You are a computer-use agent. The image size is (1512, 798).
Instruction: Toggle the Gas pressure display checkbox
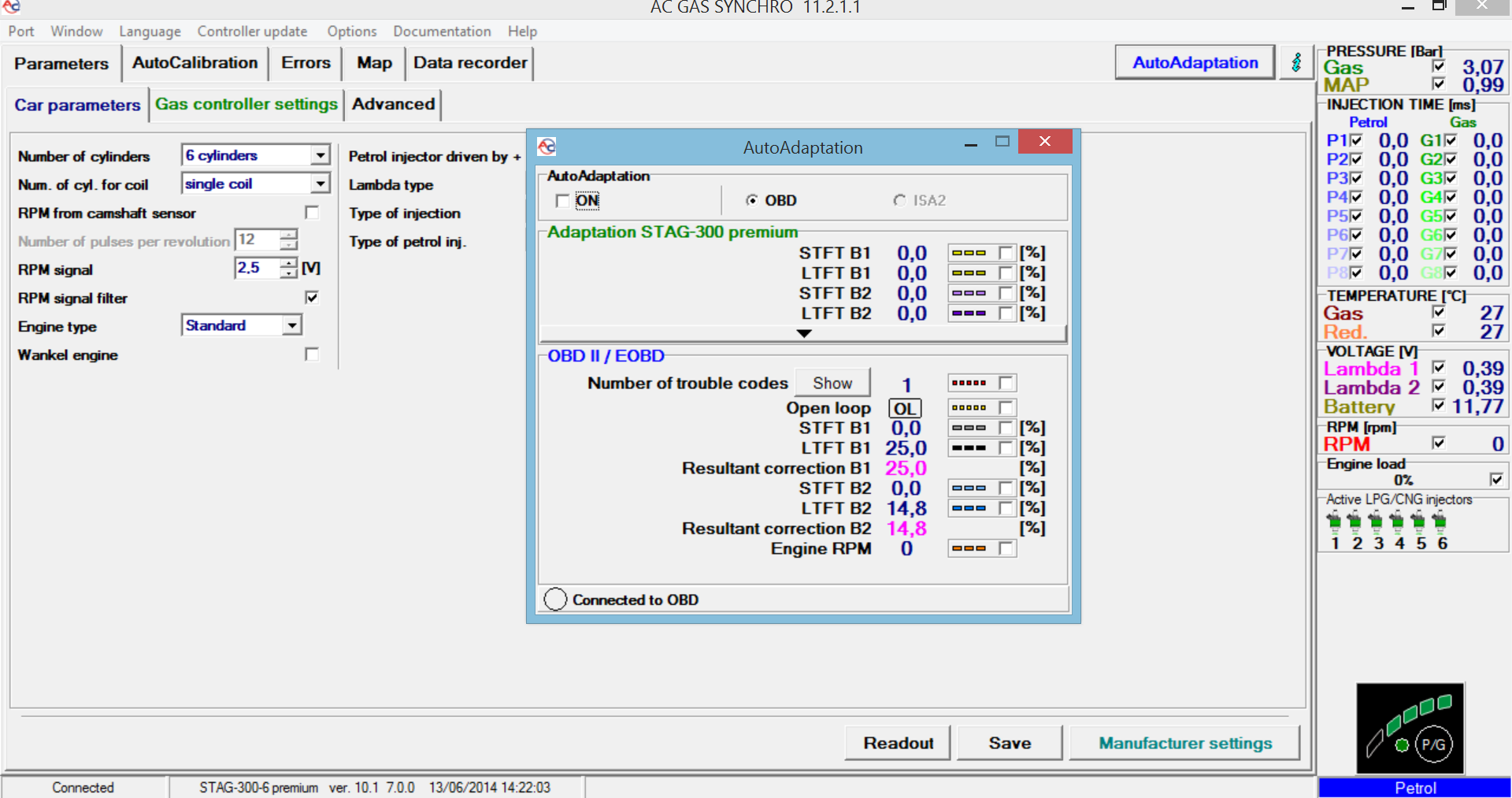(1439, 66)
